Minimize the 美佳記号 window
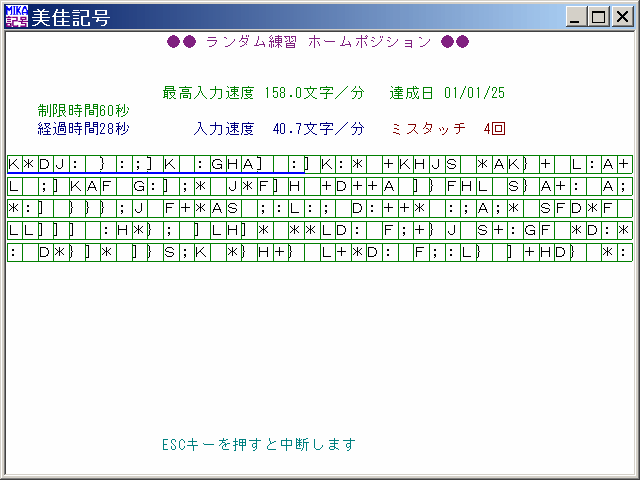640x480 pixels. tap(576, 17)
